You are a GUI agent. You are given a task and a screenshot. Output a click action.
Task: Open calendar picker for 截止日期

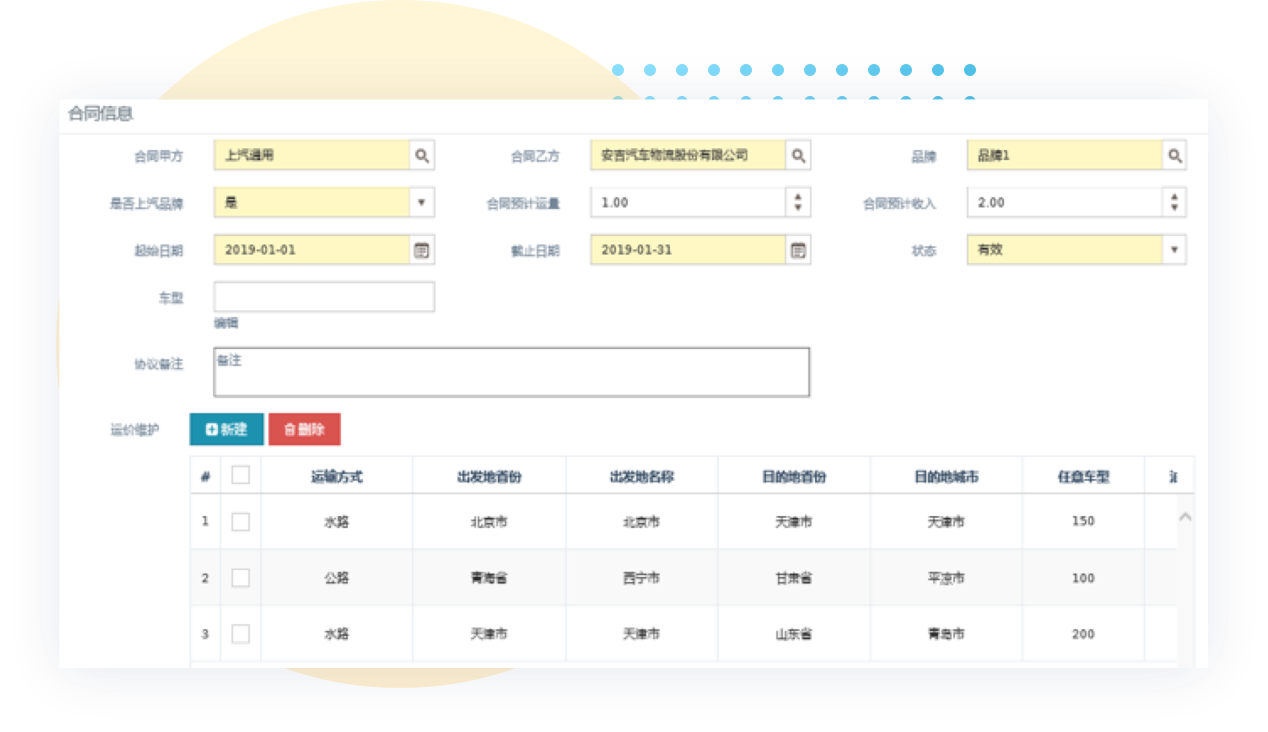tap(798, 250)
